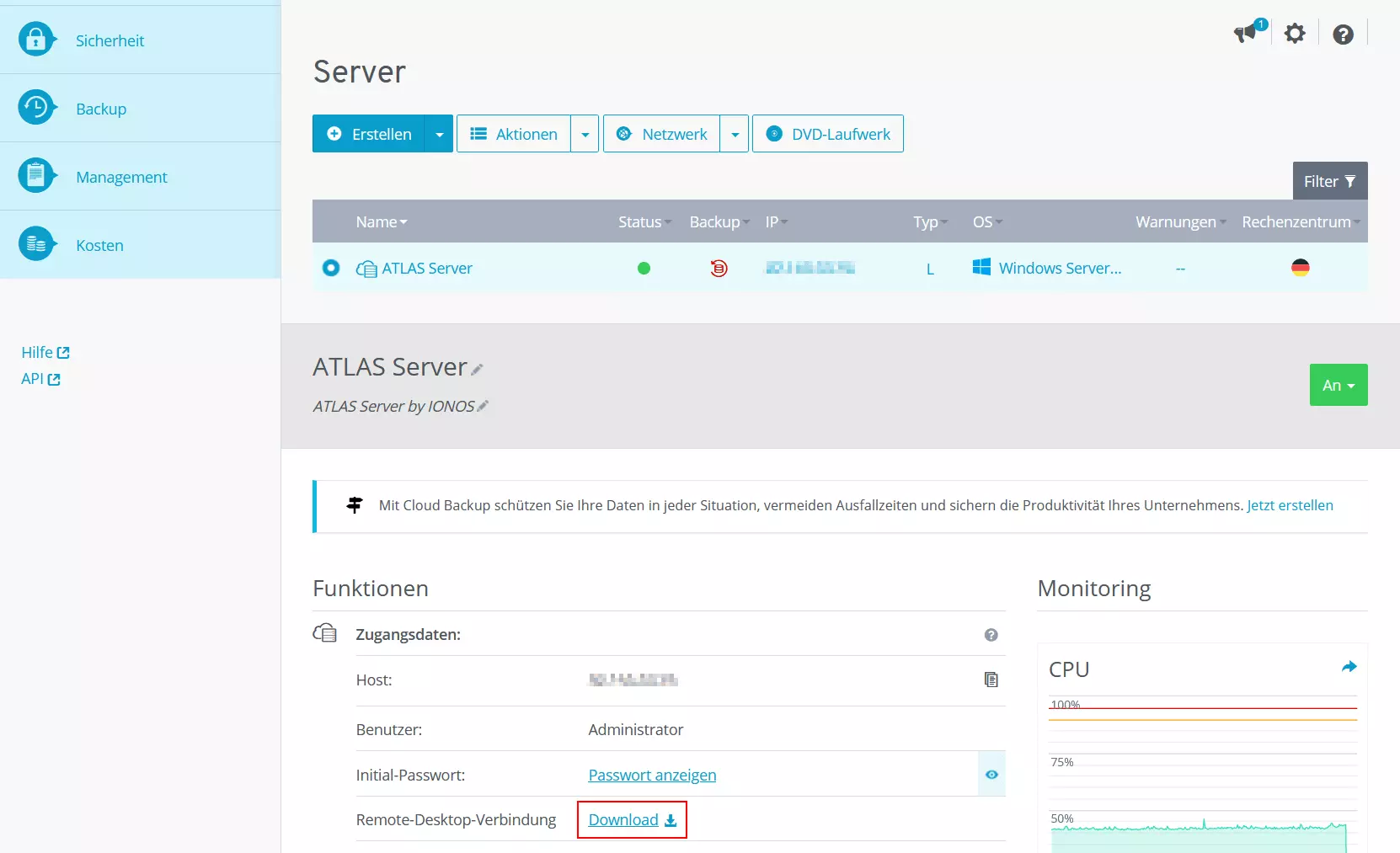Sort by Name column
This screenshot has height=853, width=1400.
[382, 221]
